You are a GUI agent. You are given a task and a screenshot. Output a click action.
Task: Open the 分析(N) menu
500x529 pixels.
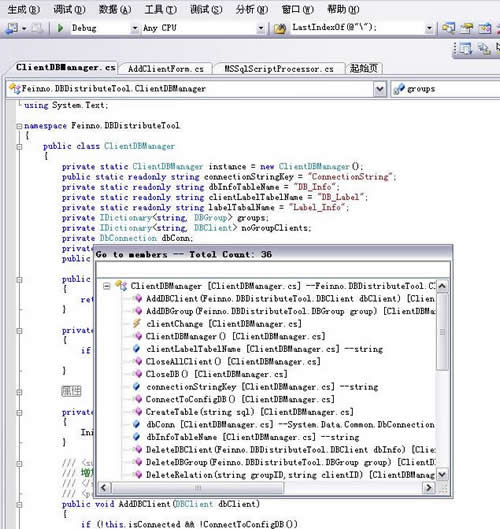(252, 9)
